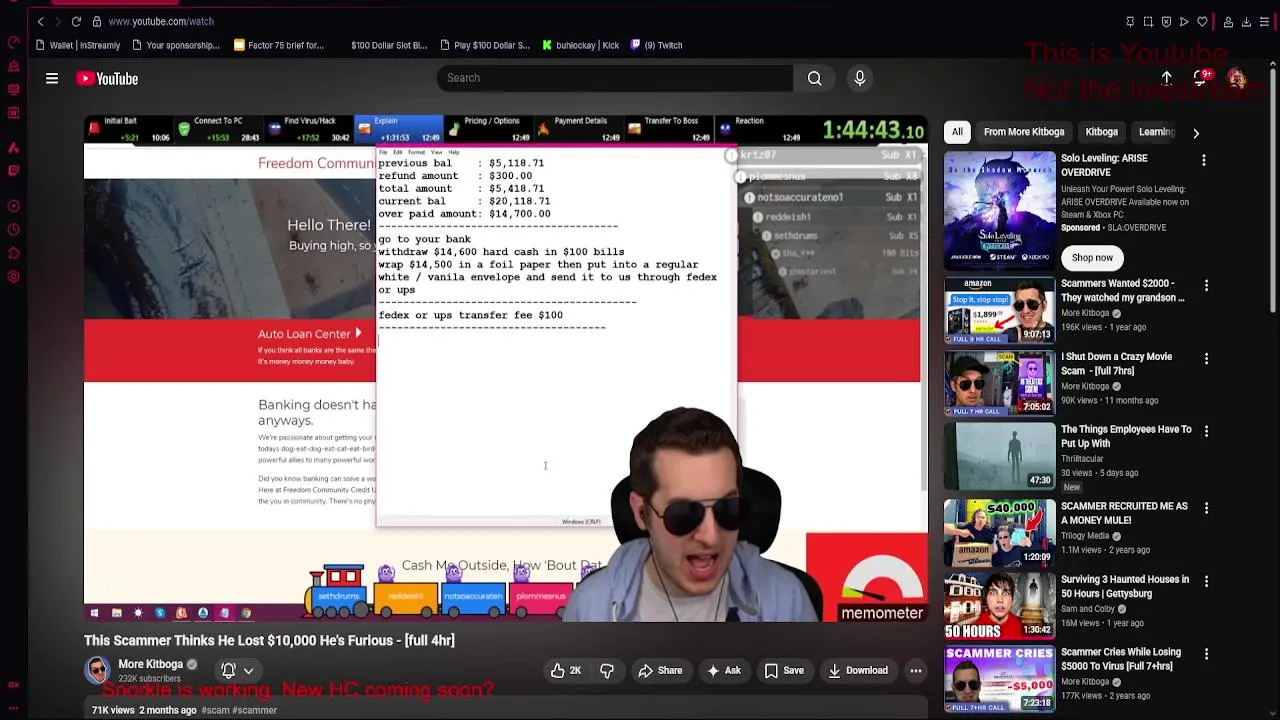The width and height of the screenshot is (1280, 720).
Task: Click the YouTube create upload arrow icon
Action: [x=1166, y=78]
